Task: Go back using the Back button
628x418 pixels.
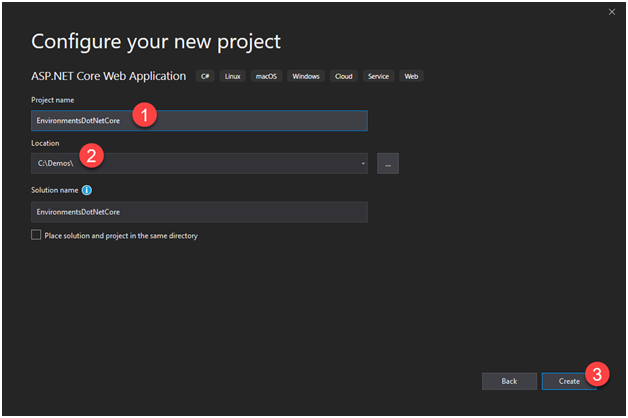Action: 509,381
